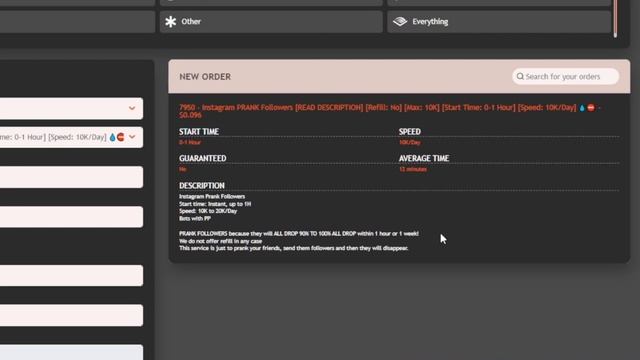Click the We do not offer refill line
This screenshot has width=640, height=360.
[x=220, y=241]
